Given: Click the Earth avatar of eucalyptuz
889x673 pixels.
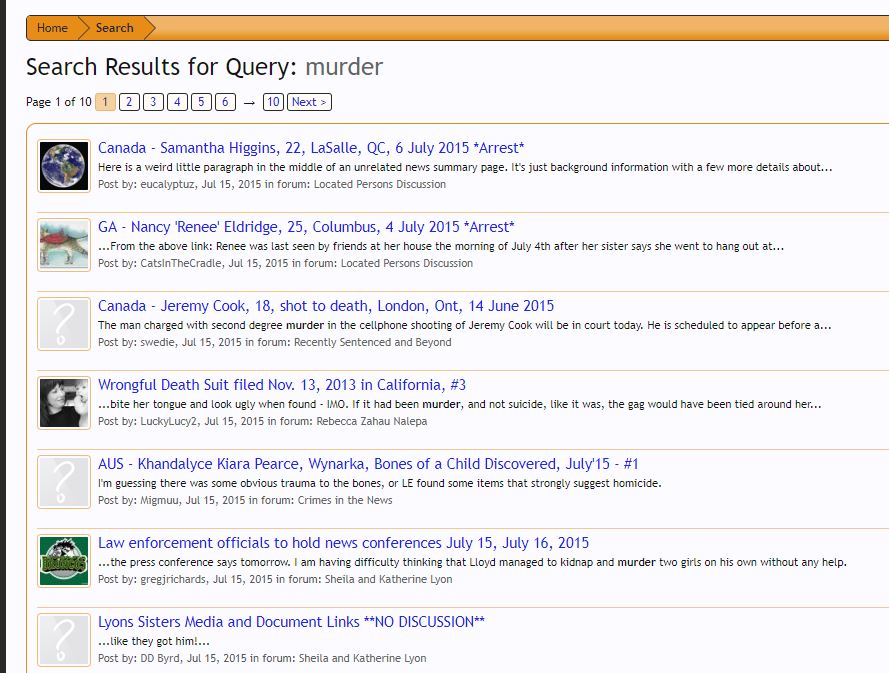Looking at the screenshot, I should pos(64,166).
